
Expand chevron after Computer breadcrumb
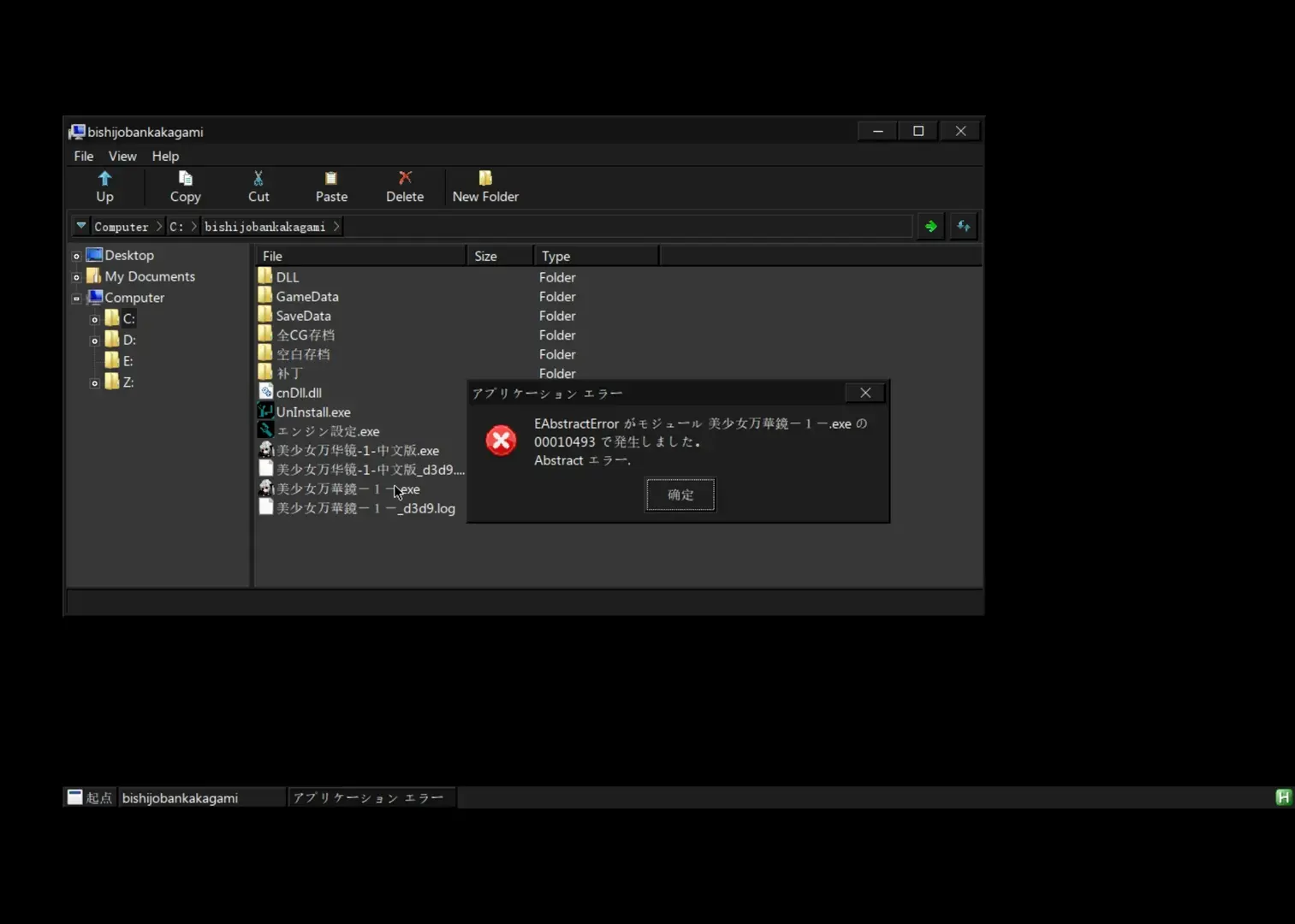[159, 227]
